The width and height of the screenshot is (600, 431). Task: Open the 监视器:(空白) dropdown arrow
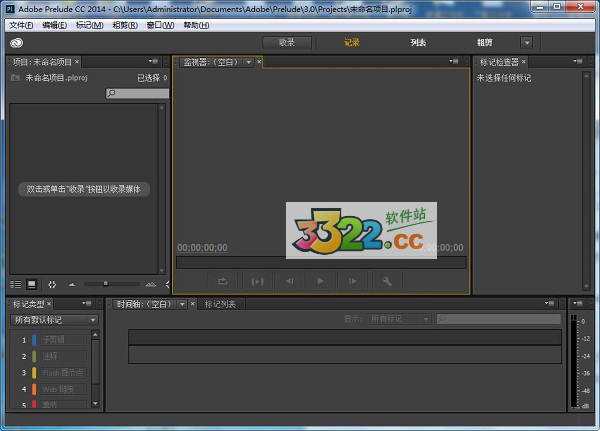coord(249,62)
